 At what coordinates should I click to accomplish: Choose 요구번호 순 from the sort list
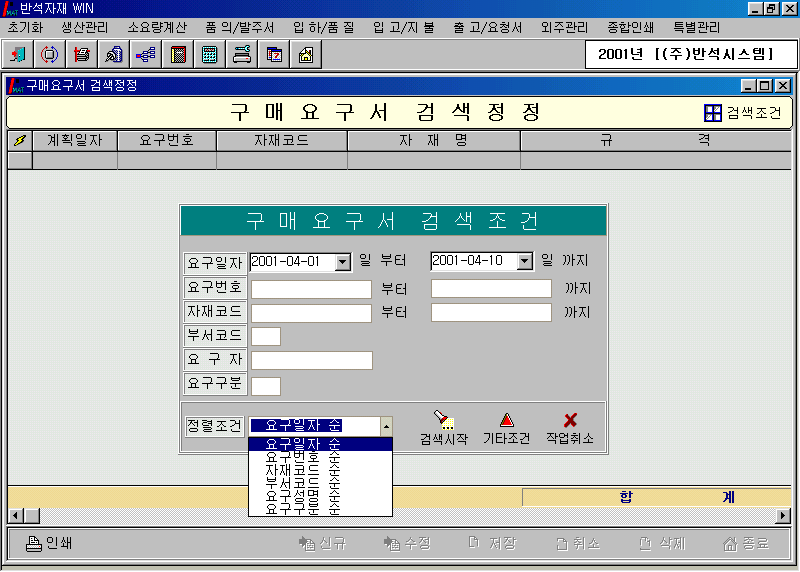coord(302,457)
